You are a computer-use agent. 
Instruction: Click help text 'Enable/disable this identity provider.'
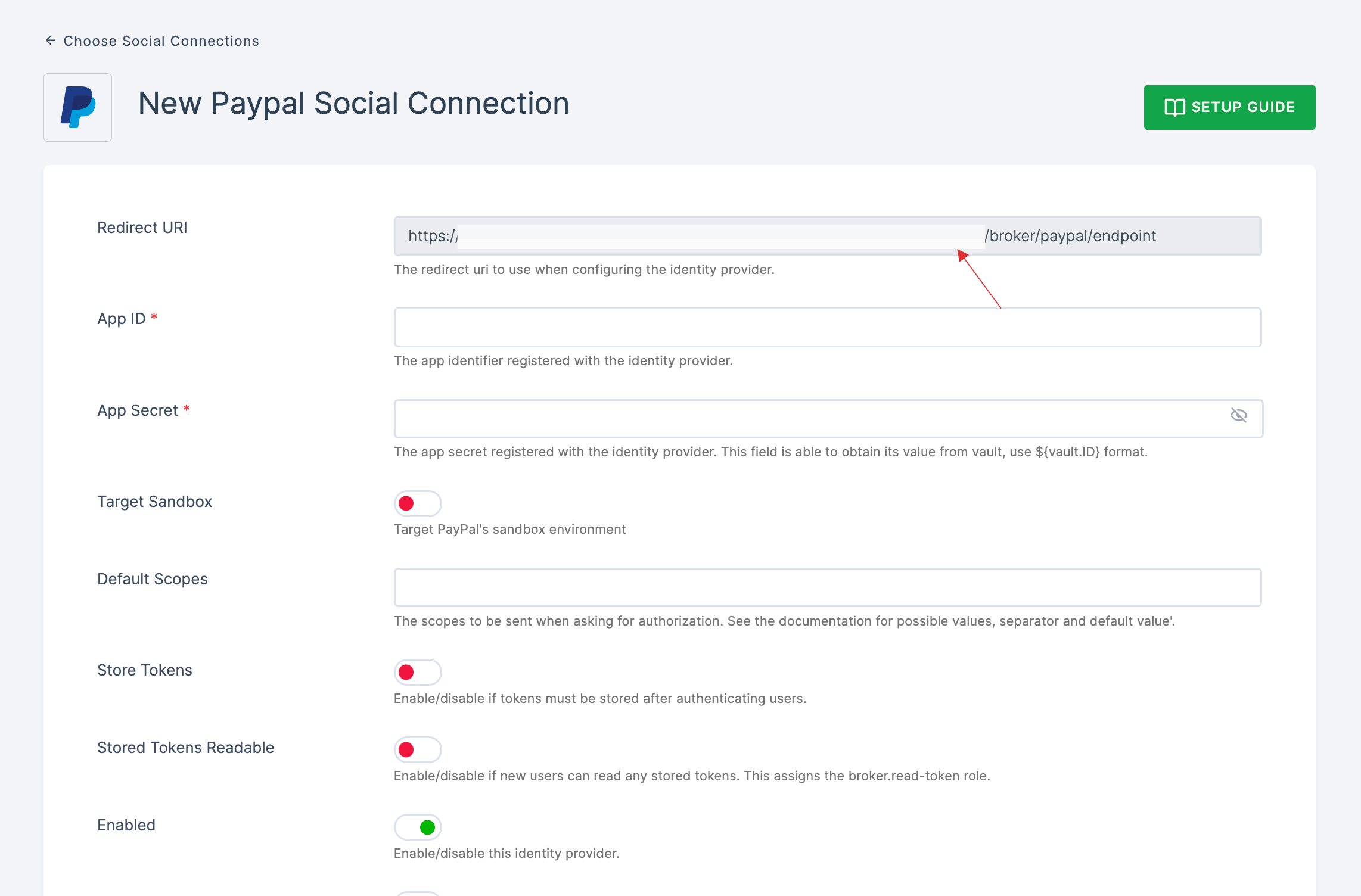click(507, 854)
